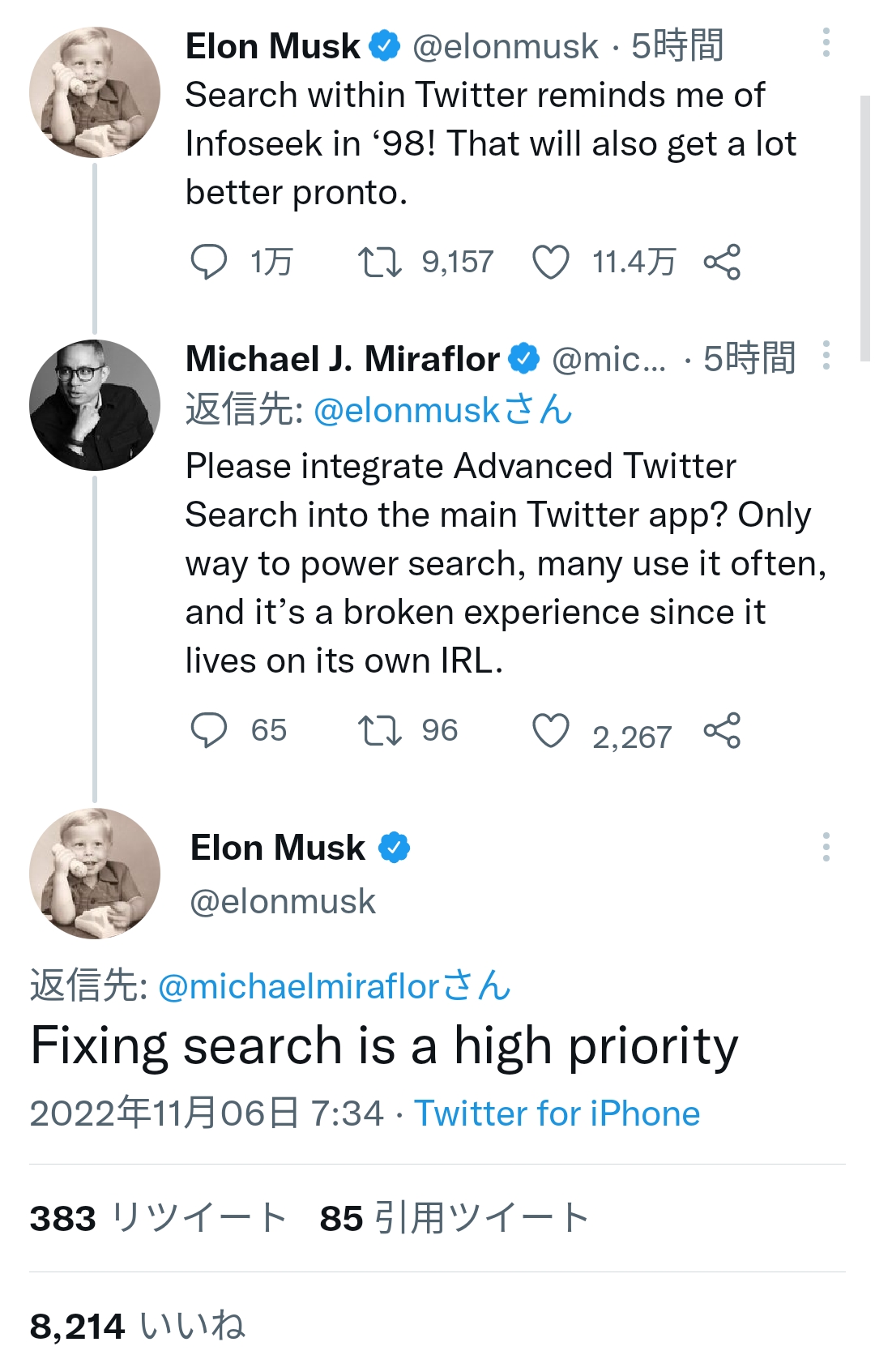Share Michael J. Miraflor's tweet
The width and height of the screenshot is (875, 1372).
point(722,730)
